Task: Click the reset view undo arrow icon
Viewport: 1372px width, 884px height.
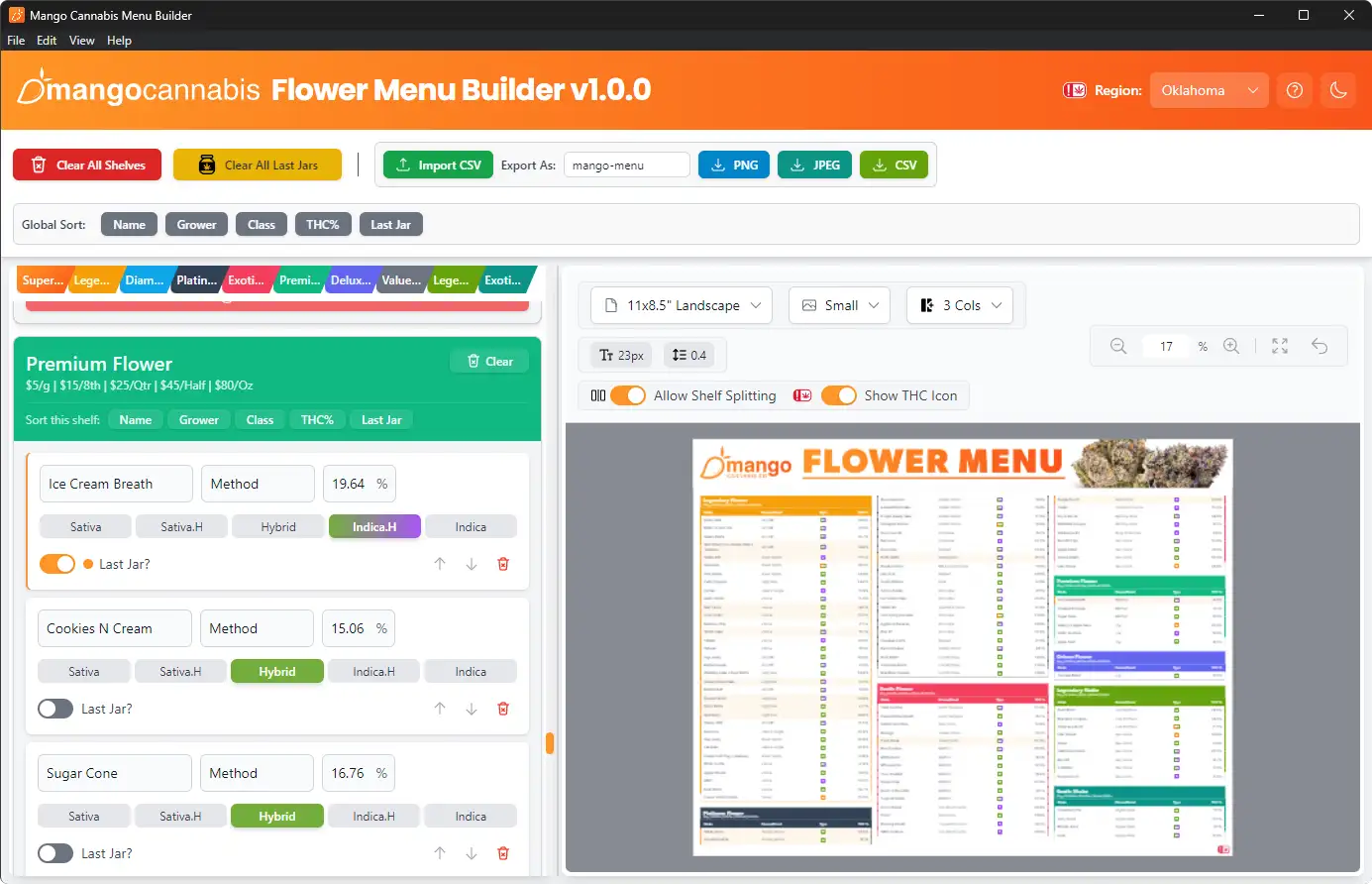Action: (1319, 346)
